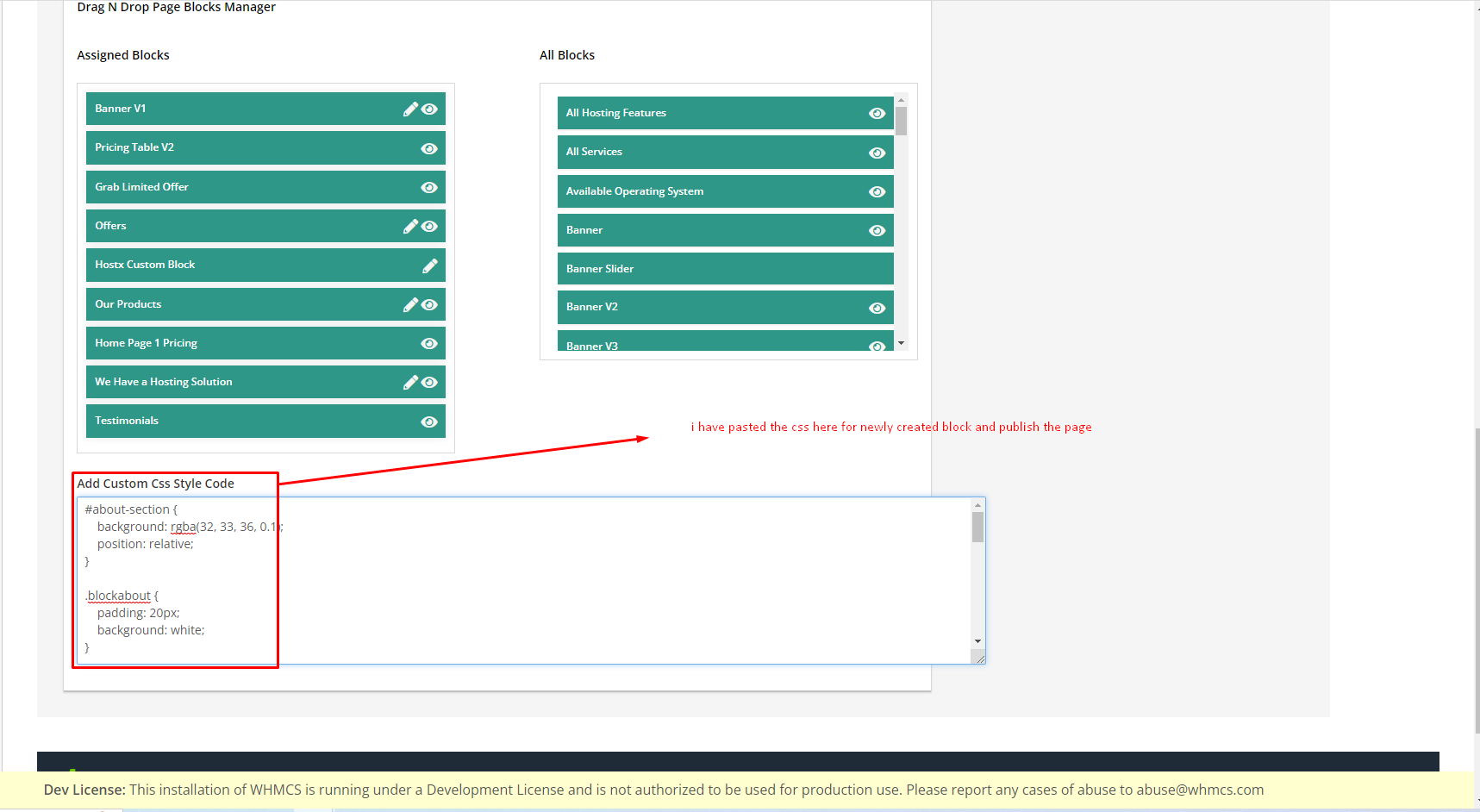Click the Banner V2 label in All Blocks
This screenshot has width=1480, height=812.
pos(592,307)
